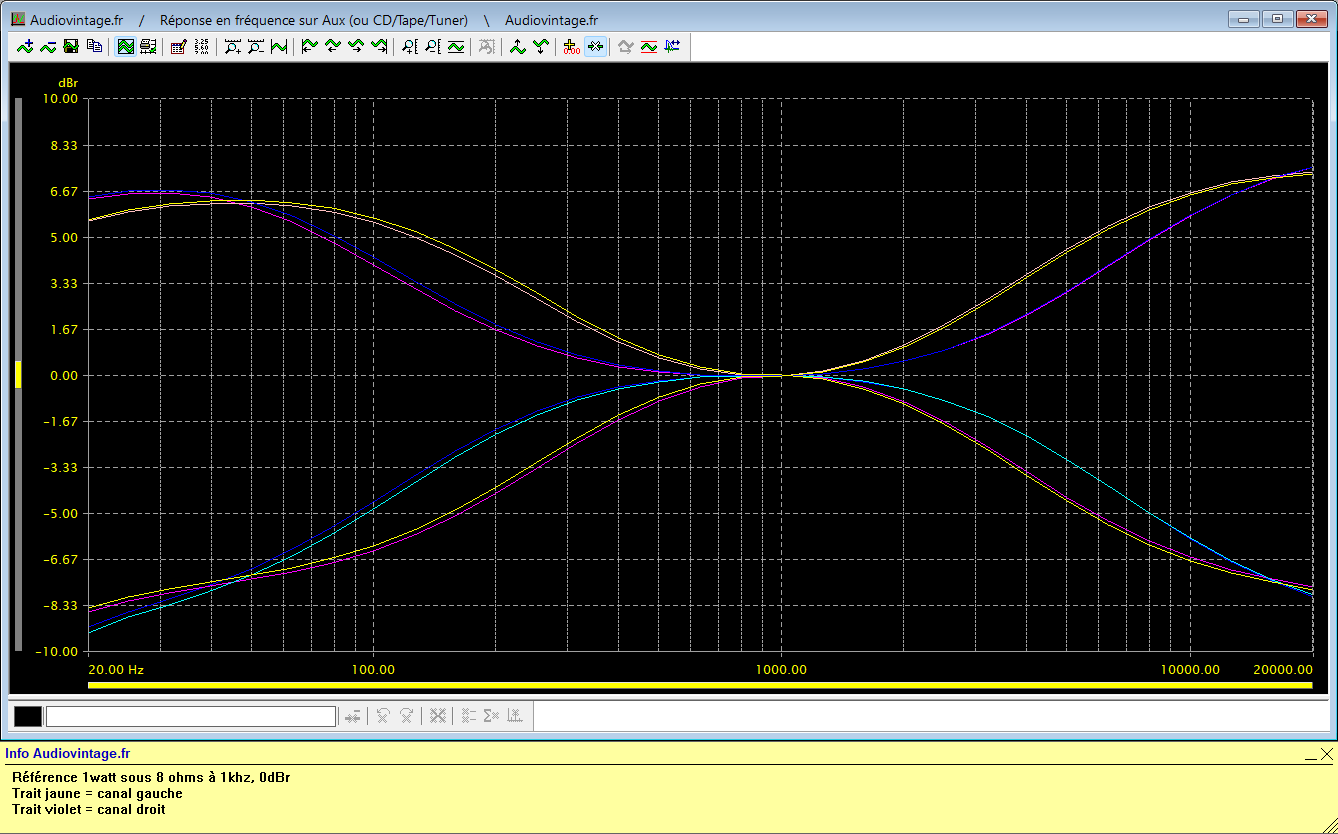Toggle the highlighted crosshair cursor button
Image resolution: width=1338 pixels, height=834 pixels.
click(x=595, y=46)
